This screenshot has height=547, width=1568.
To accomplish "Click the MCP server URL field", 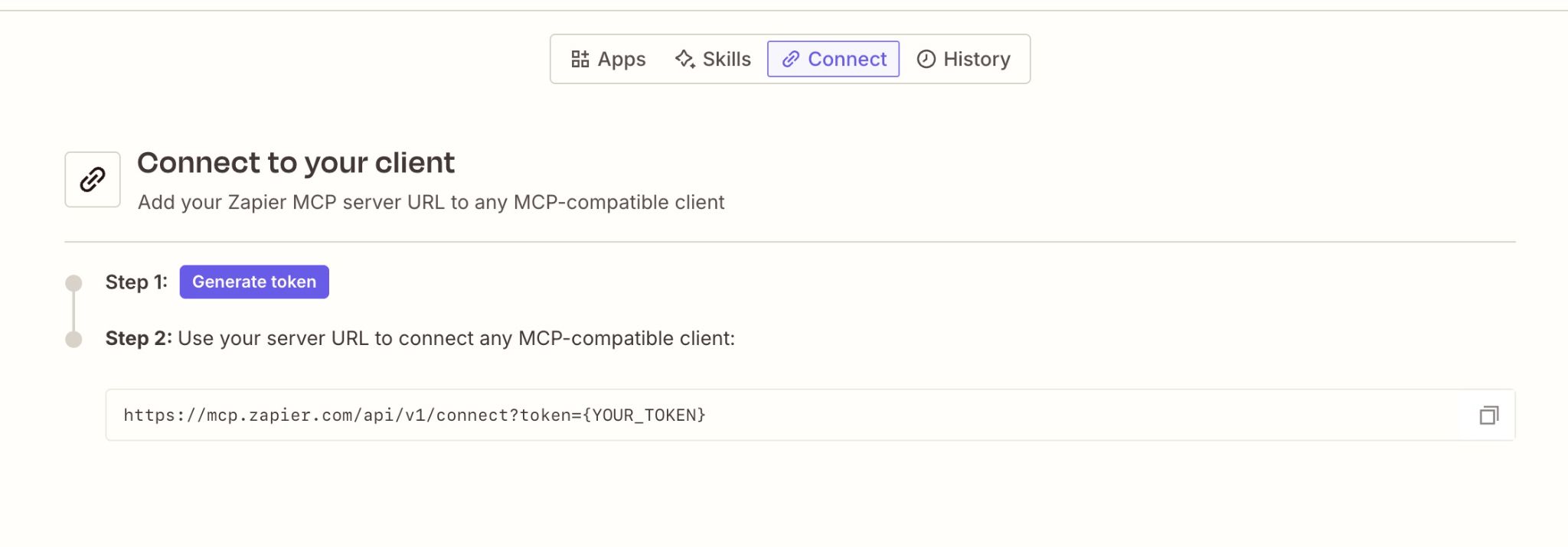I will tap(810, 415).
